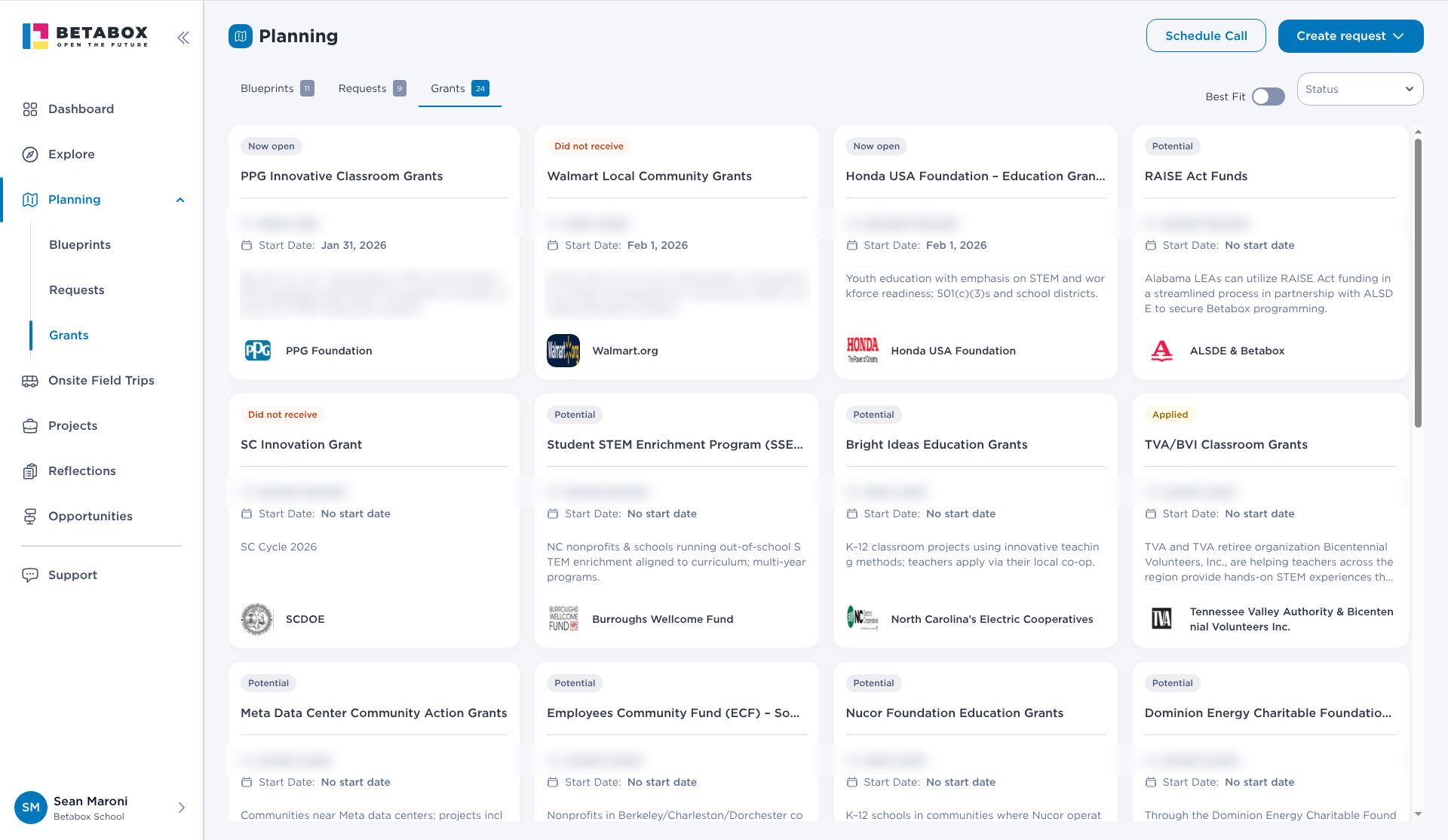1448x840 pixels.
Task: Open Requests in sidebar submenu
Action: (77, 290)
